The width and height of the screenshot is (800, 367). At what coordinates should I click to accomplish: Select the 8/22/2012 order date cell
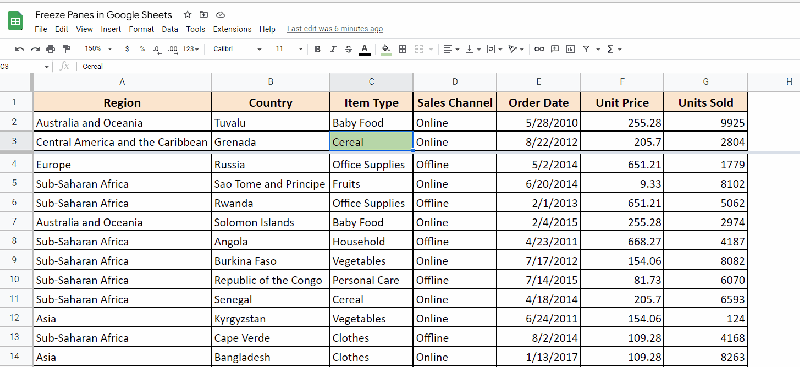[x=538, y=142]
